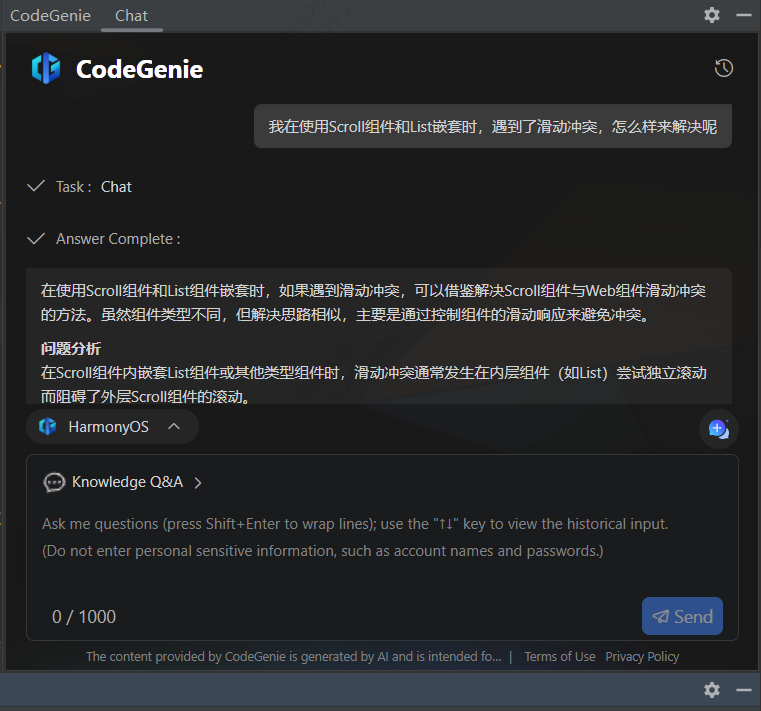This screenshot has height=711, width=761.
Task: Open the Privacy Policy link
Action: [x=642, y=657]
